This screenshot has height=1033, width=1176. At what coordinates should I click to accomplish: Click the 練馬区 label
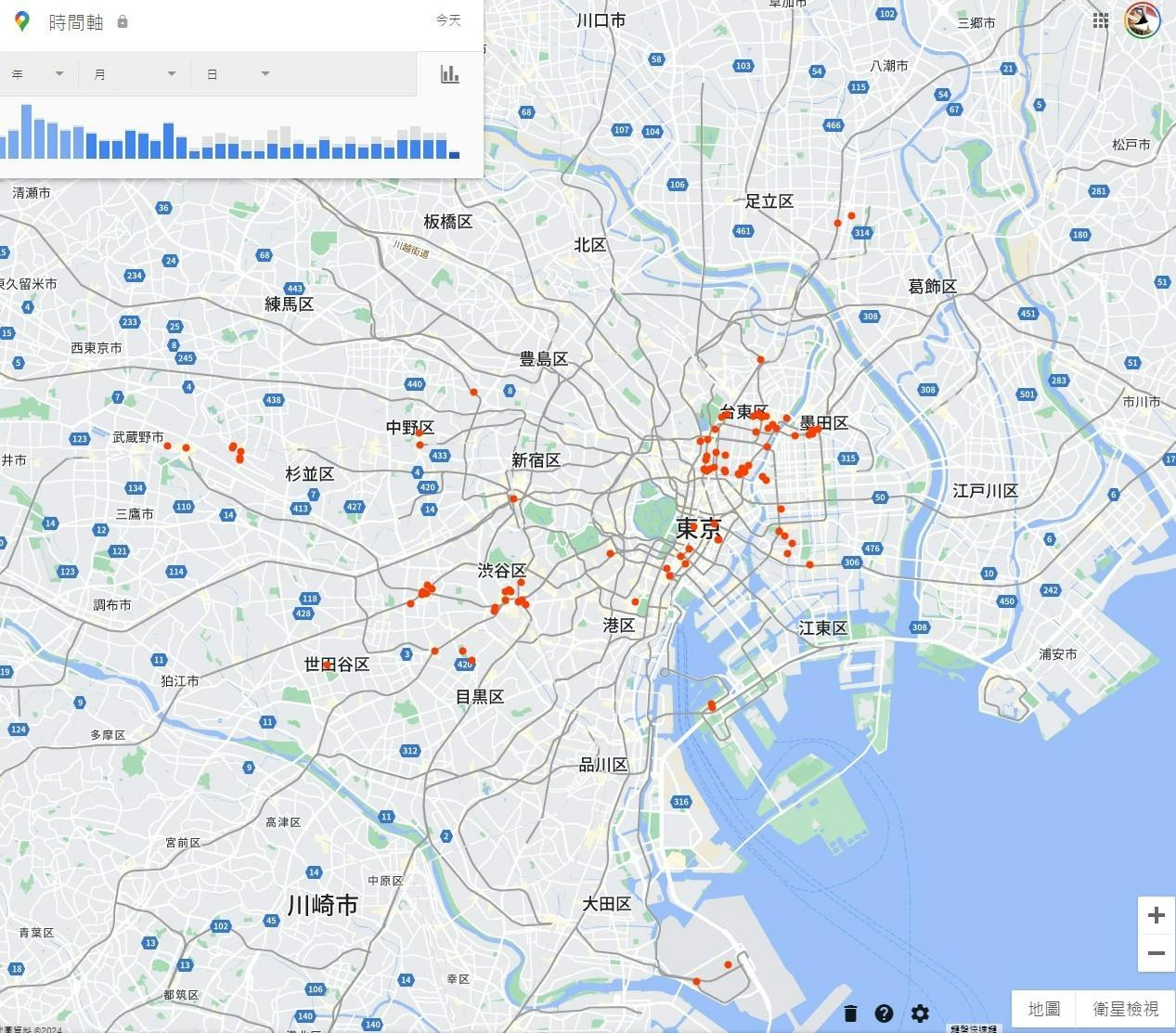[290, 303]
